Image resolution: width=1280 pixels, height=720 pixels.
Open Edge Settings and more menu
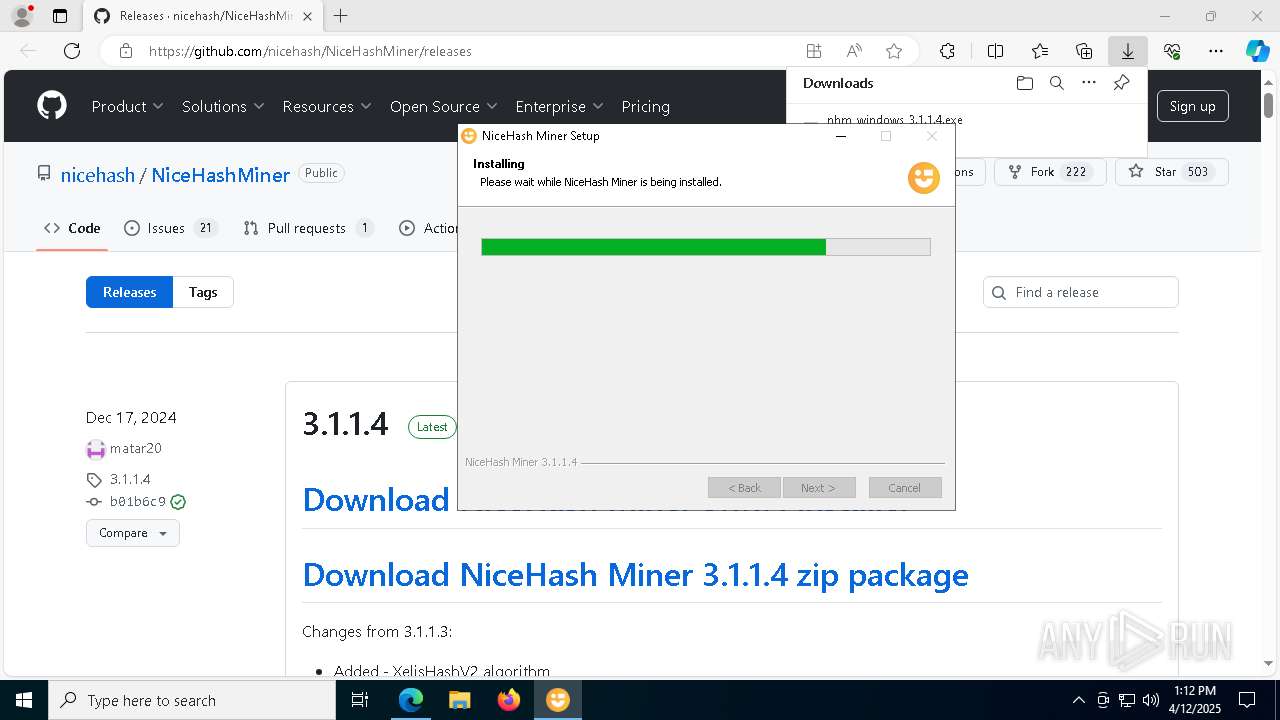1216,51
